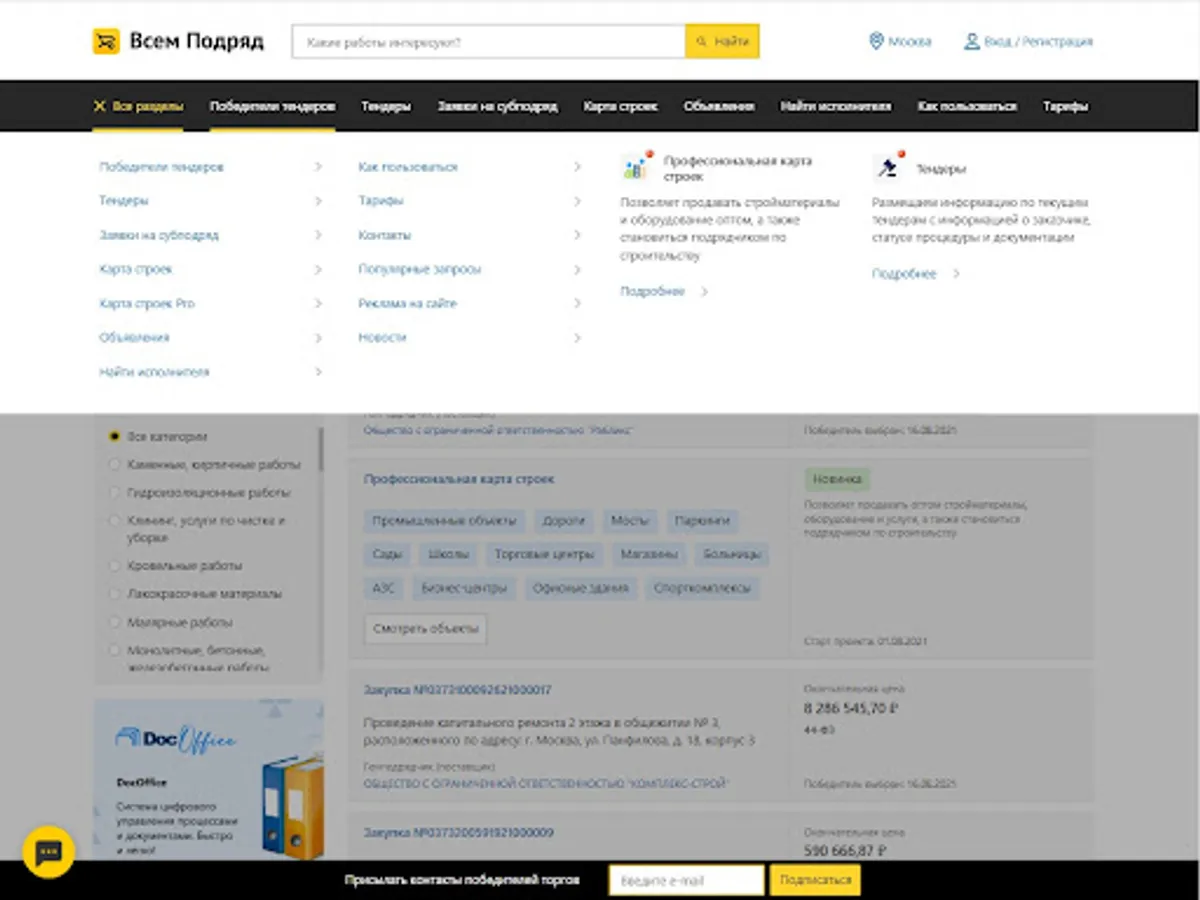Open Вход / Регистрация link
The height and width of the screenshot is (900, 1200).
click(1038, 41)
